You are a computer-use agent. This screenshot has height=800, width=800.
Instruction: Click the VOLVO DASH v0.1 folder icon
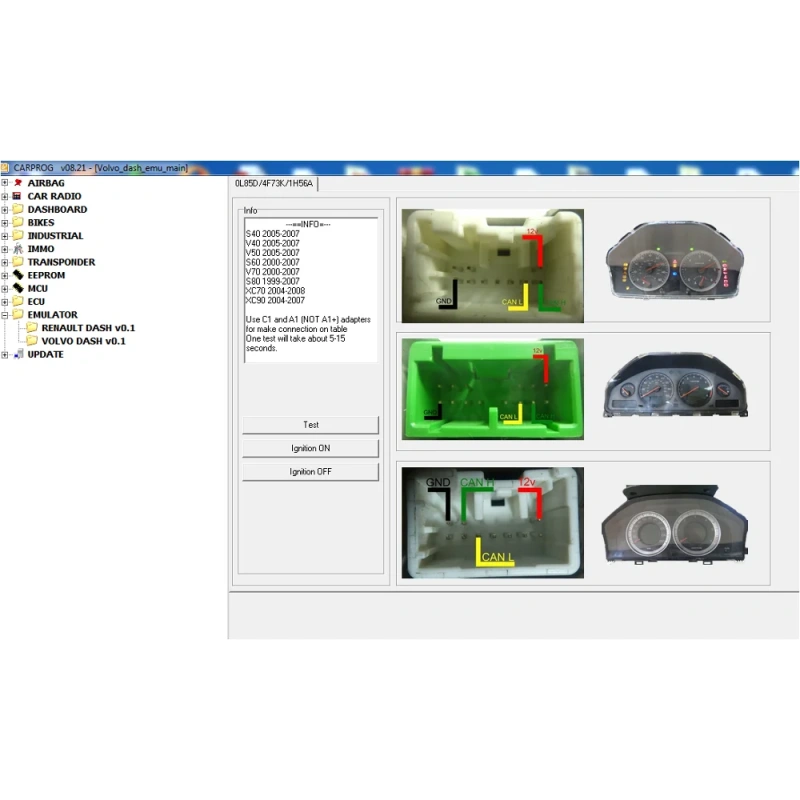[32, 341]
